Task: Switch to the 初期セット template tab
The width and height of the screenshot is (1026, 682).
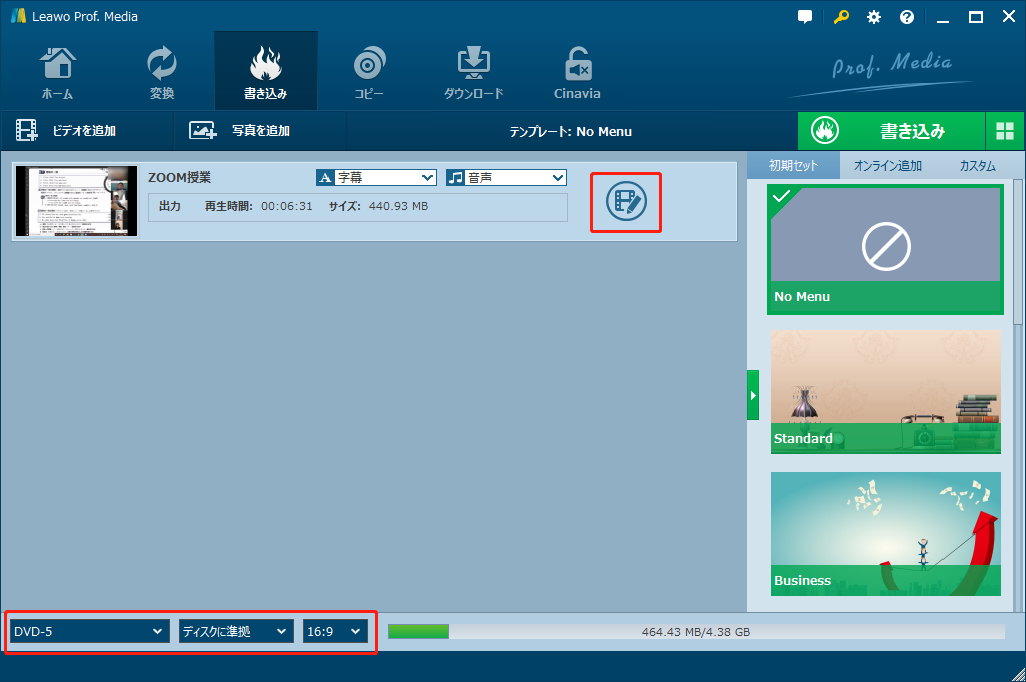Action: pyautogui.click(x=793, y=166)
